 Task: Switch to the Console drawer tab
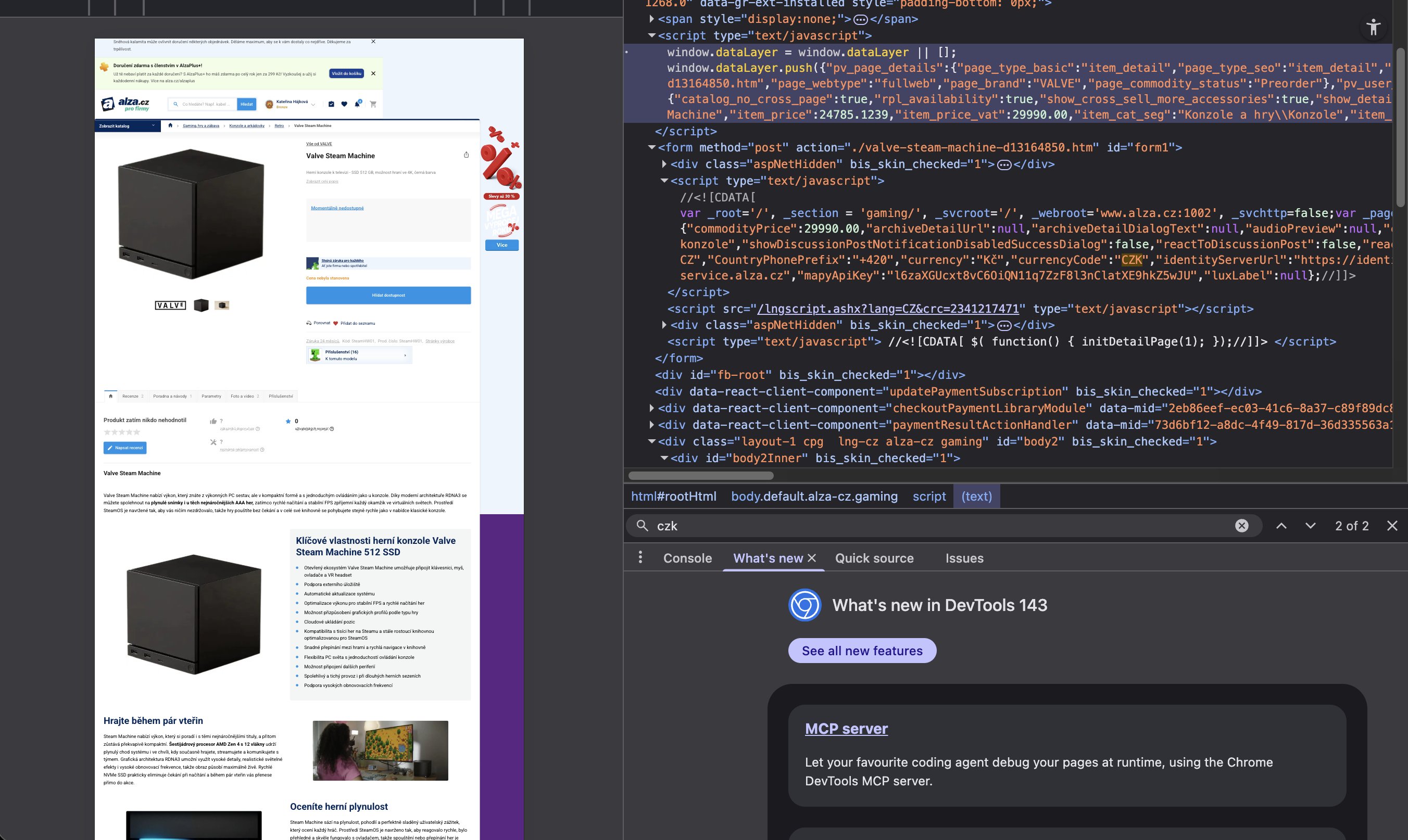[687, 558]
